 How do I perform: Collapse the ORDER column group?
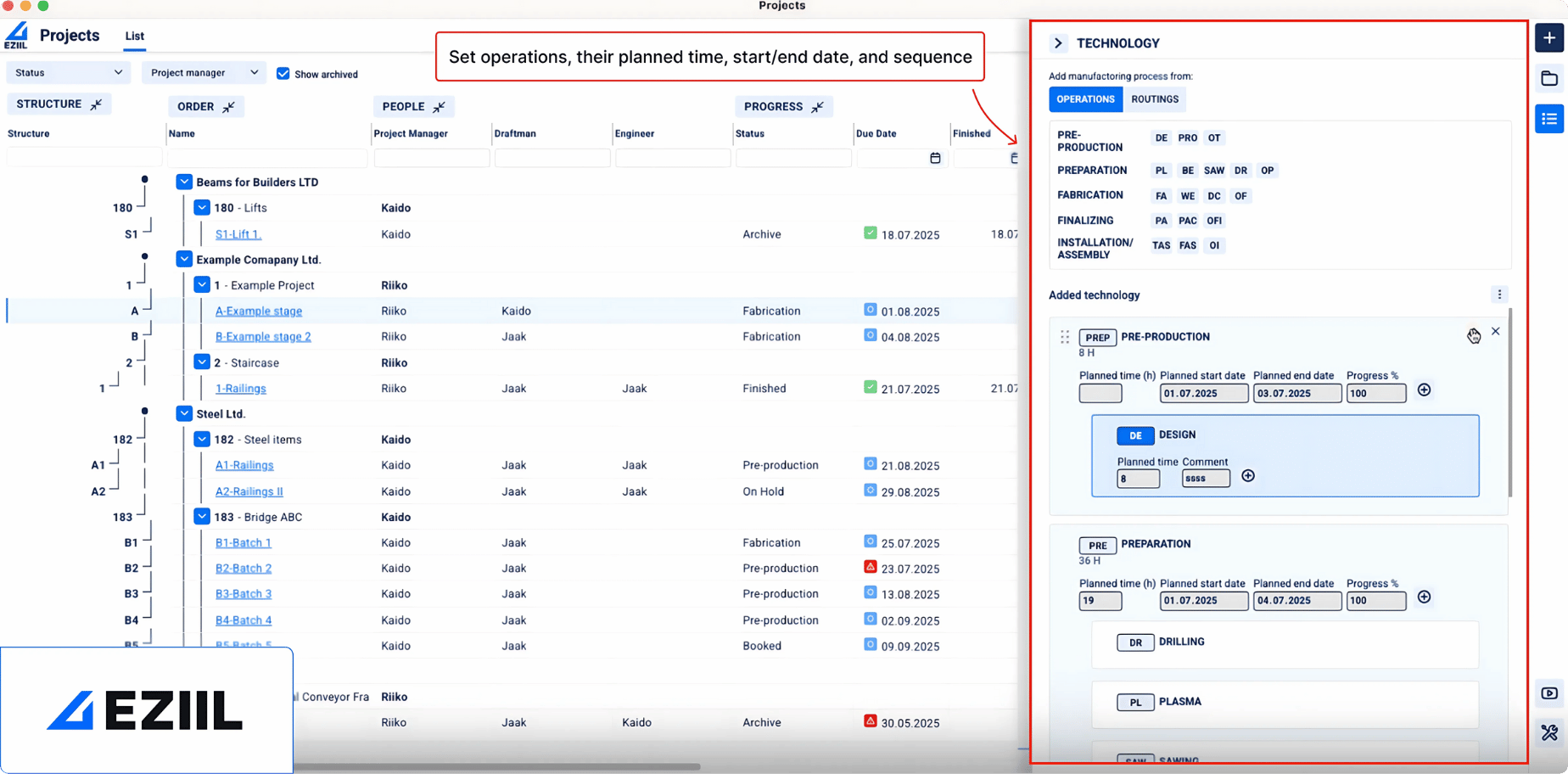(x=229, y=107)
